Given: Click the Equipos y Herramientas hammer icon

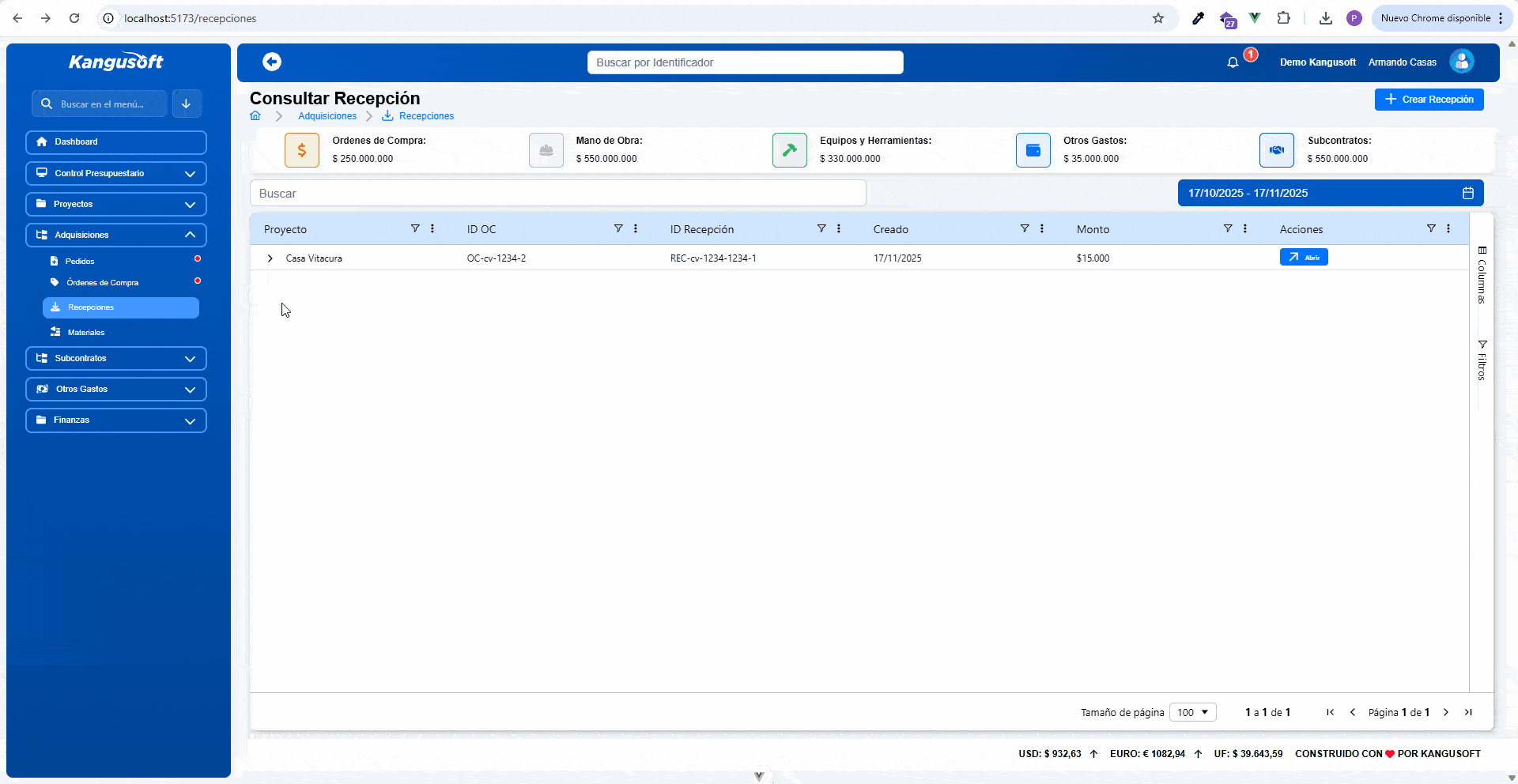Looking at the screenshot, I should [790, 150].
